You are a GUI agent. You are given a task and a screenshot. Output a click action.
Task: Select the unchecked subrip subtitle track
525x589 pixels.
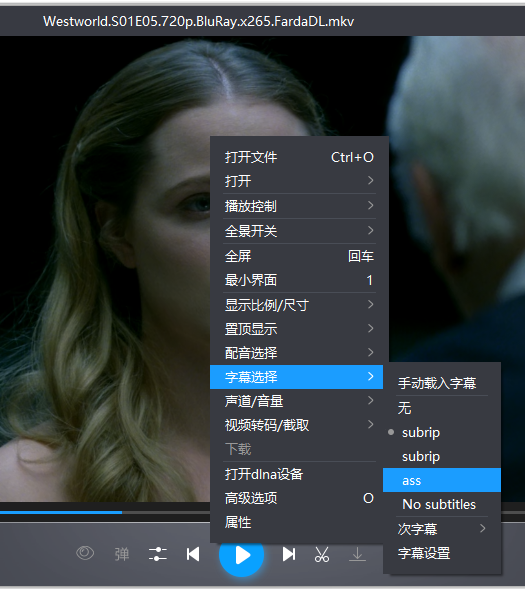[442, 456]
